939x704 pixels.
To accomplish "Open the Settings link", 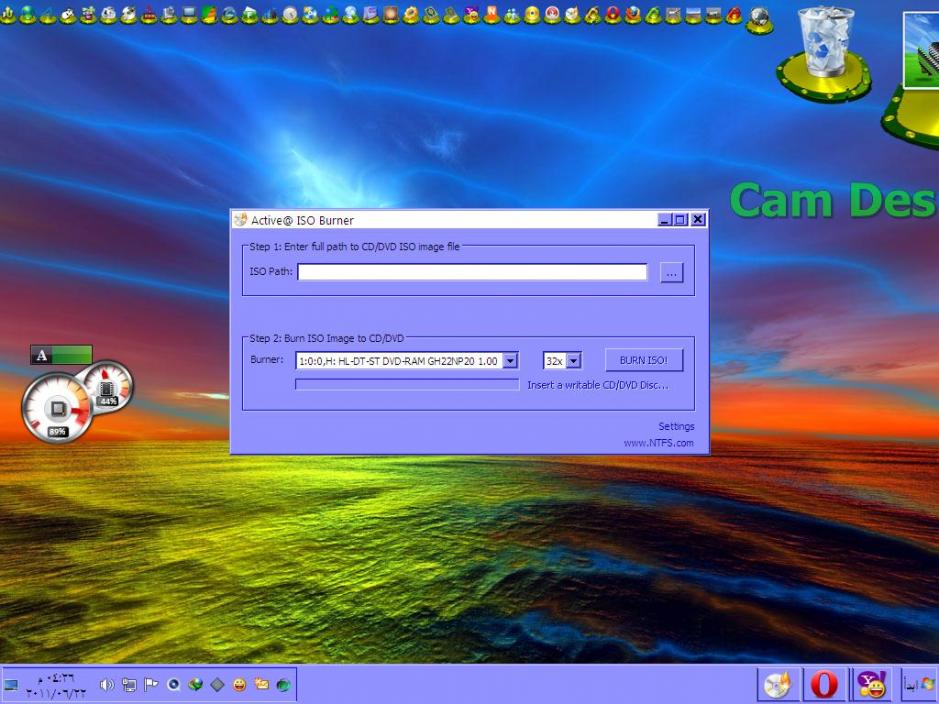I will pos(676,427).
